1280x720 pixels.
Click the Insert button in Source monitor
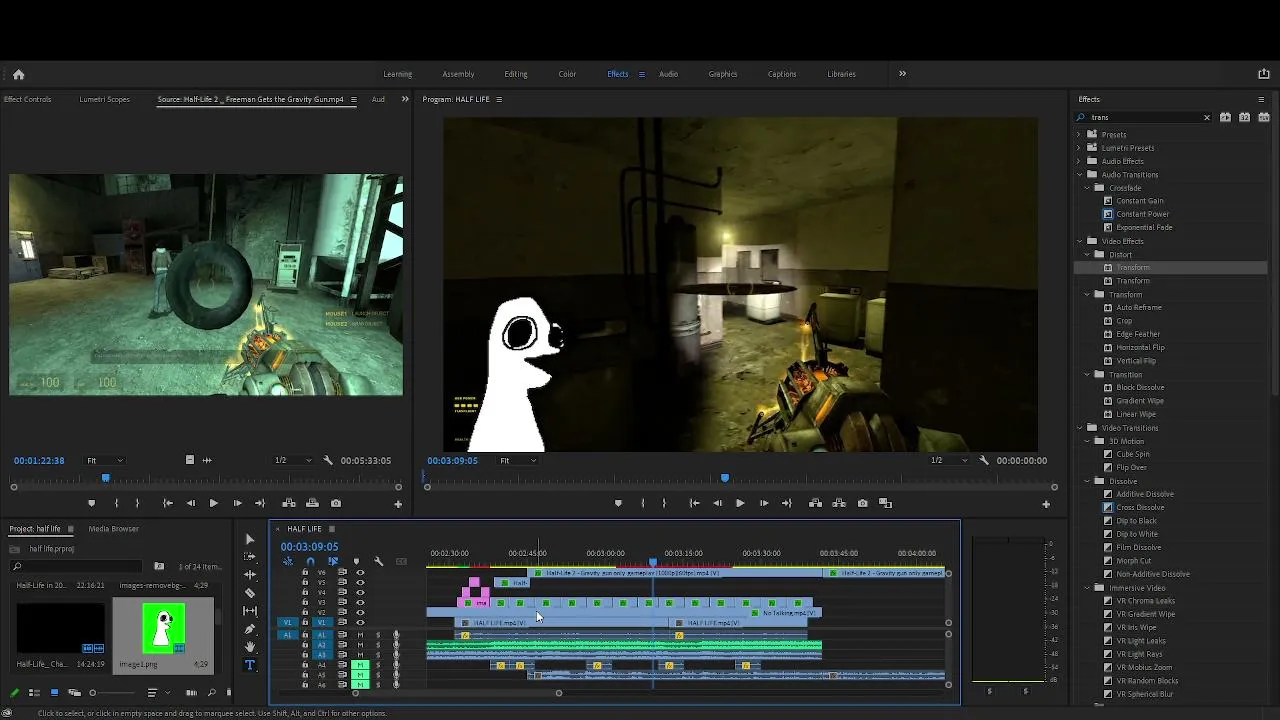point(289,503)
